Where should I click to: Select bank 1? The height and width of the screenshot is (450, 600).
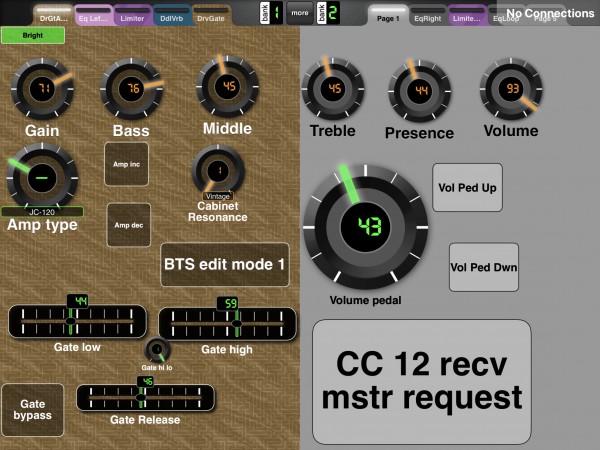tap(271, 13)
